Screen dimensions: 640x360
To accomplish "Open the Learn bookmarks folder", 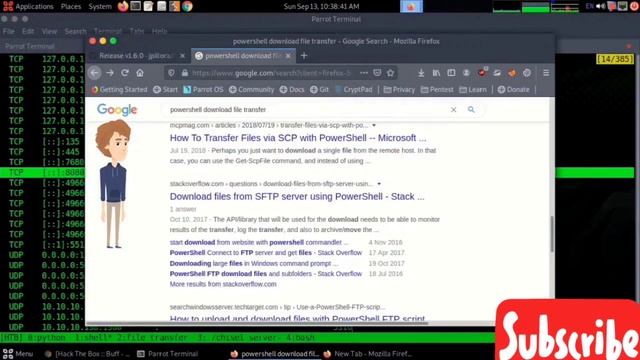I will [473, 89].
